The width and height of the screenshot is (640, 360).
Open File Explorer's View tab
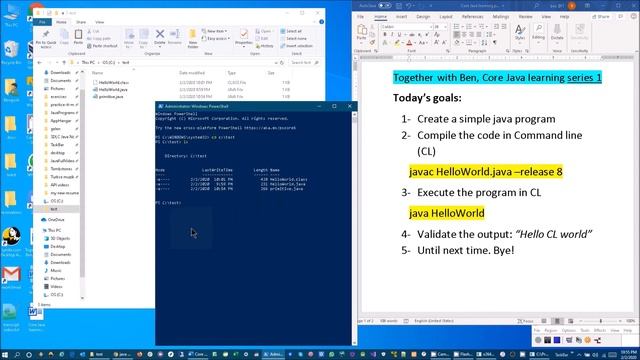[100, 22]
